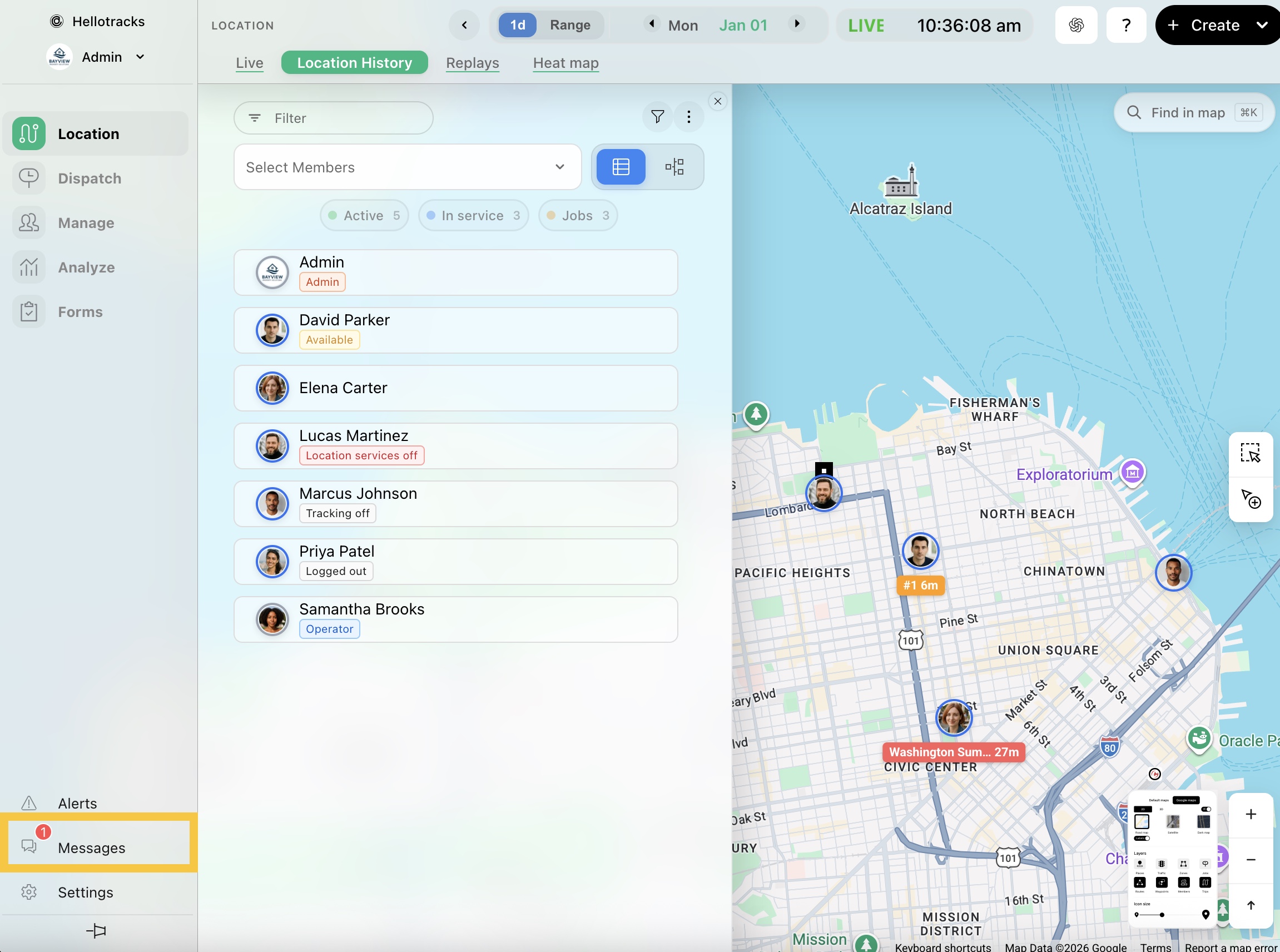The width and height of the screenshot is (1280, 952).
Task: Expand the Admin account dropdown
Action: (x=96, y=57)
